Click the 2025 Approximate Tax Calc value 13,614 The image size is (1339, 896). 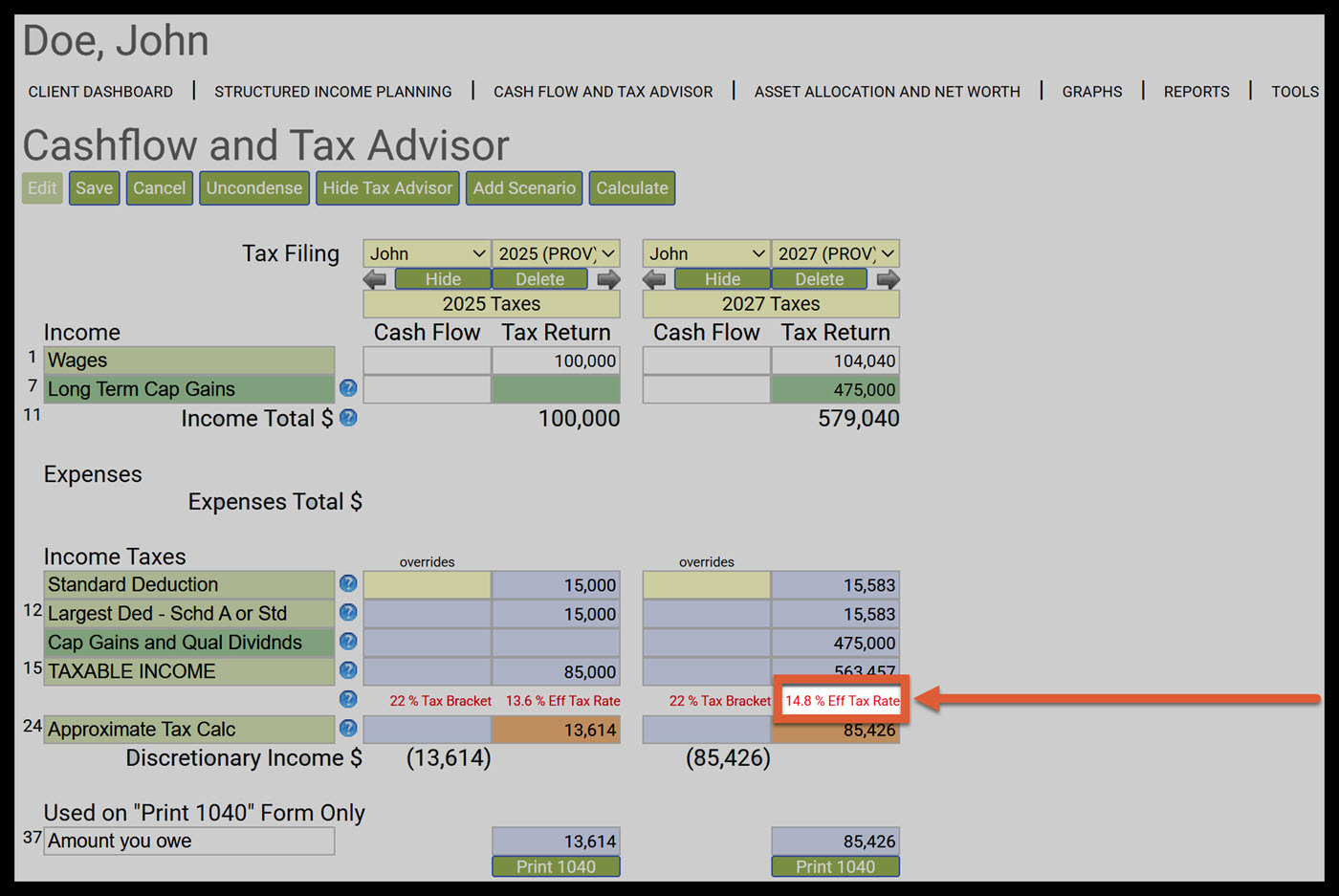tap(557, 730)
